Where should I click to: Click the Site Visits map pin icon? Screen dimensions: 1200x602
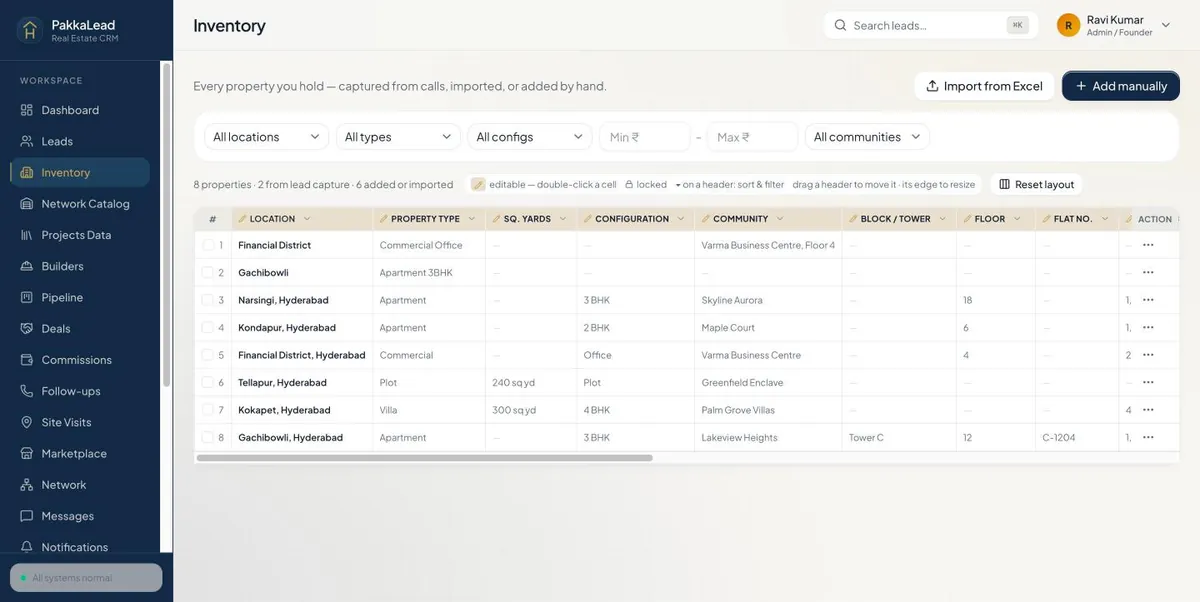[x=27, y=422]
